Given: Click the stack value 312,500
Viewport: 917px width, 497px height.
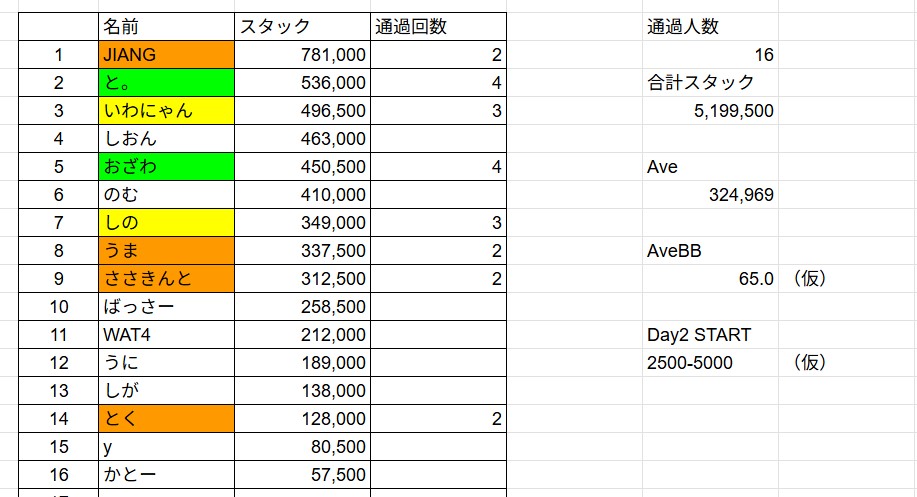Looking at the screenshot, I should tap(302, 279).
